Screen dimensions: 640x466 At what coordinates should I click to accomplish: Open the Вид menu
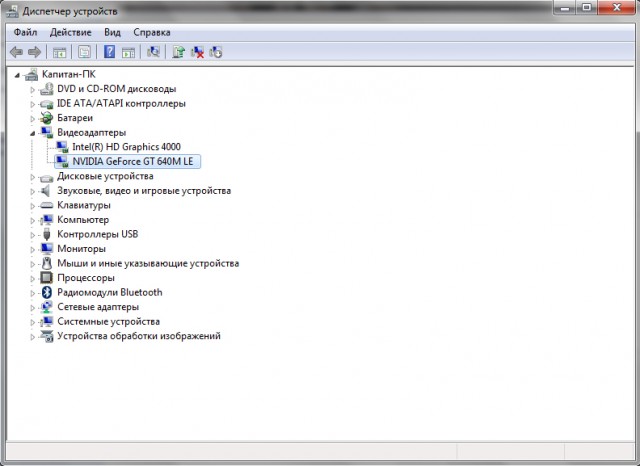[x=112, y=32]
